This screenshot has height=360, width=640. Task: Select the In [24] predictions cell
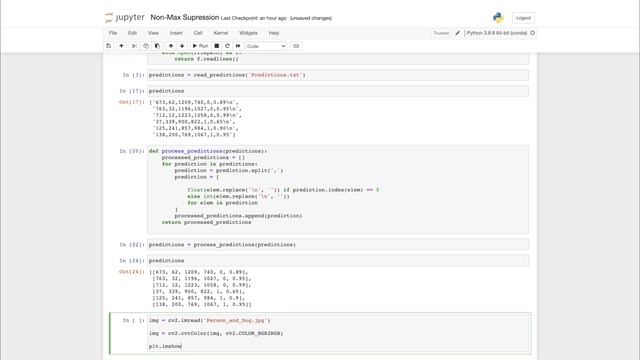click(338, 261)
